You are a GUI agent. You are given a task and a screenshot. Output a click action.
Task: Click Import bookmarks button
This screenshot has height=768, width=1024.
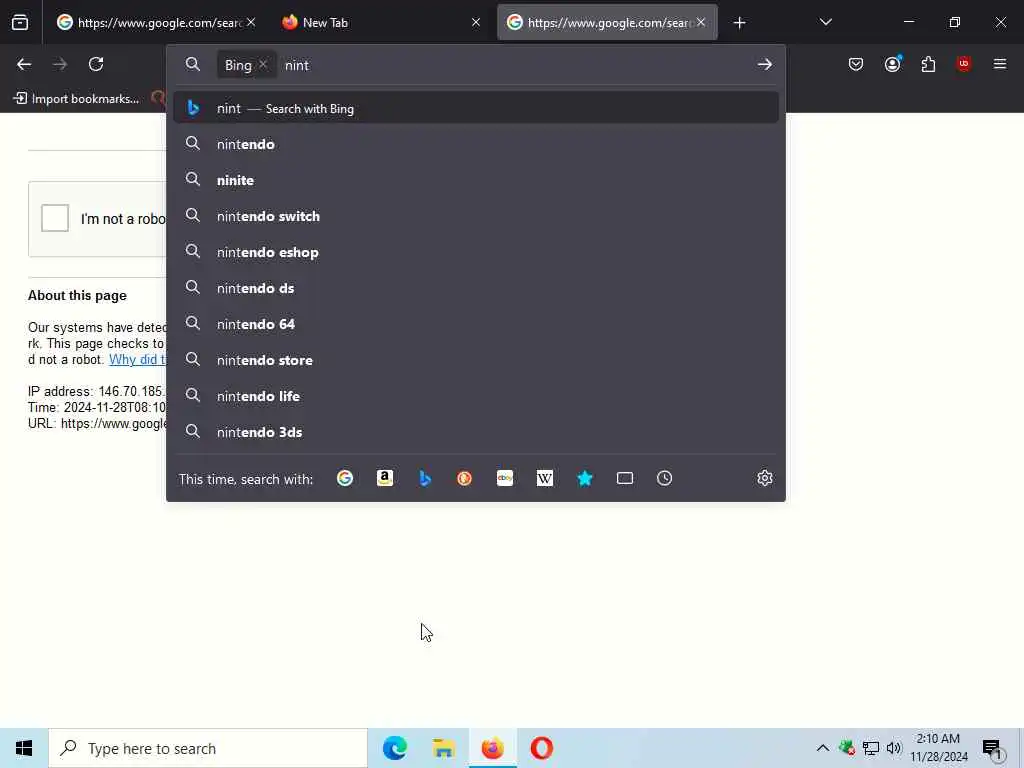point(76,99)
